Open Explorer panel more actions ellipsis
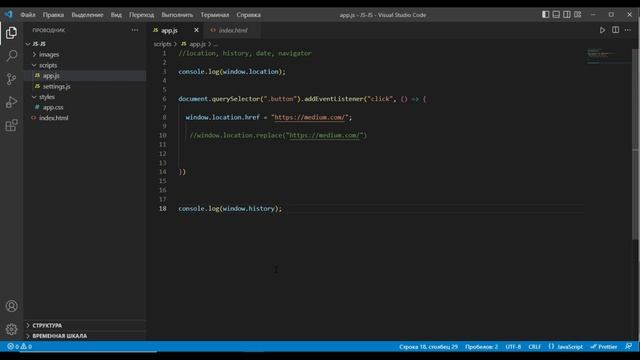 [x=135, y=30]
